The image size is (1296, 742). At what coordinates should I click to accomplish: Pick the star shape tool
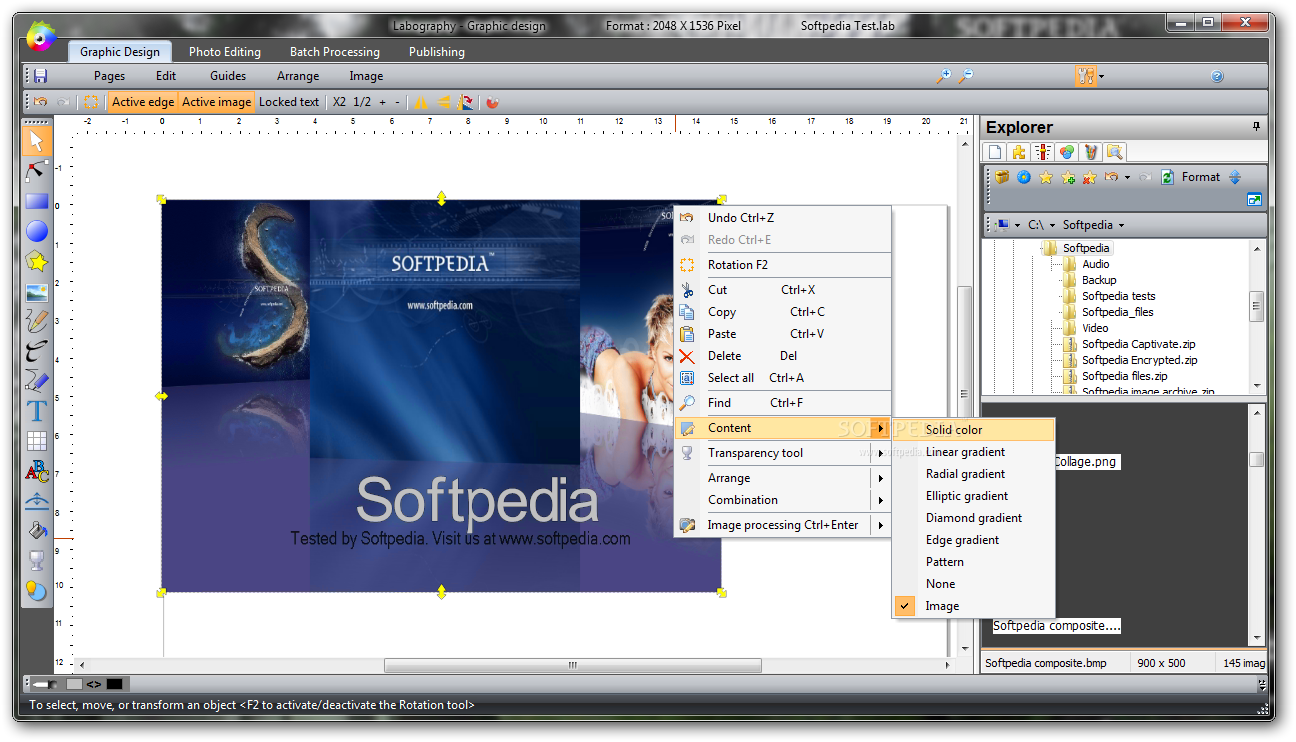(37, 262)
